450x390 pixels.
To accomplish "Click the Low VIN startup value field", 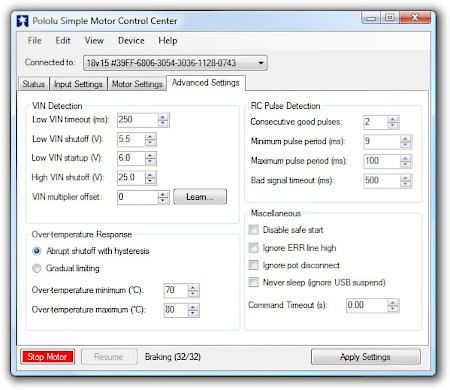I will pyautogui.click(x=131, y=158).
